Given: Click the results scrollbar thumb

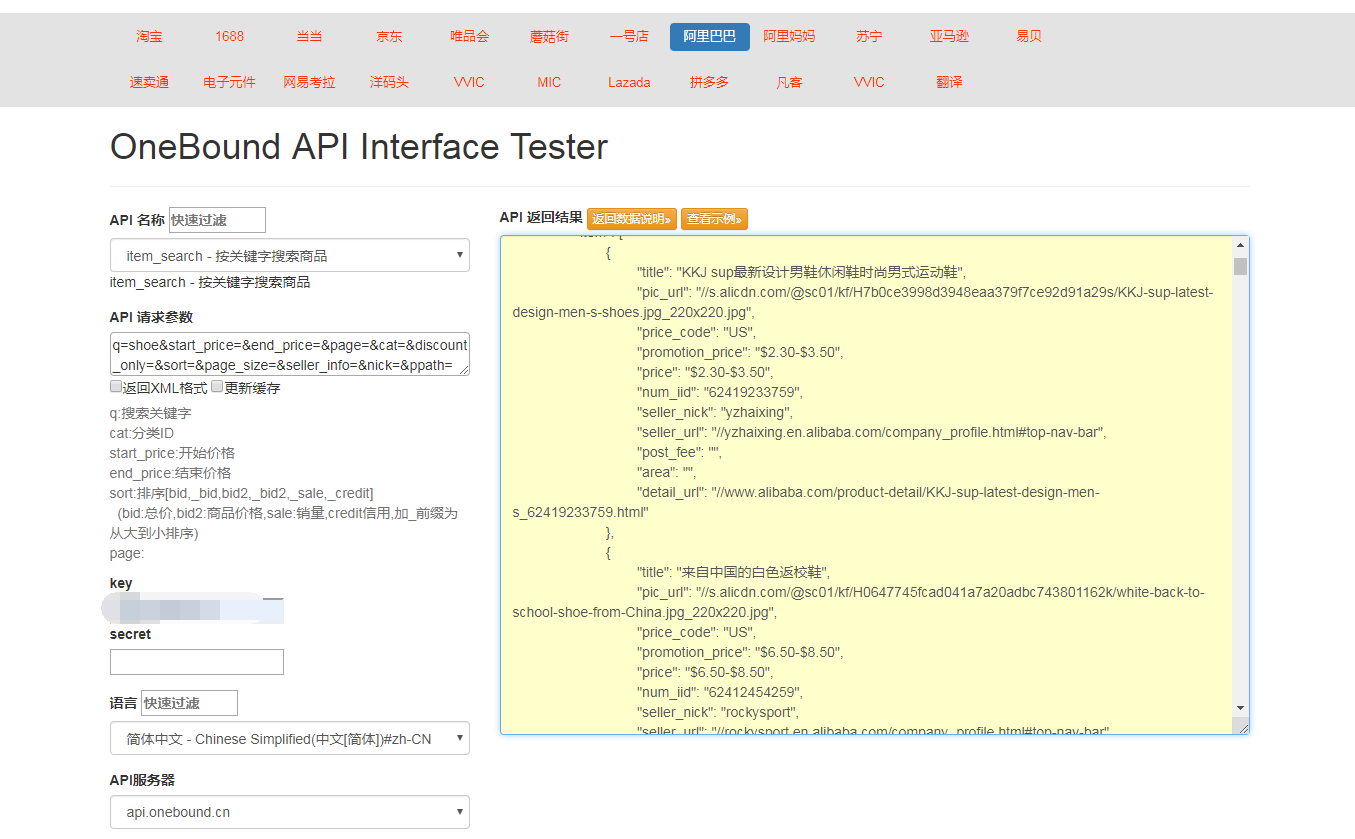Looking at the screenshot, I should tap(1240, 266).
